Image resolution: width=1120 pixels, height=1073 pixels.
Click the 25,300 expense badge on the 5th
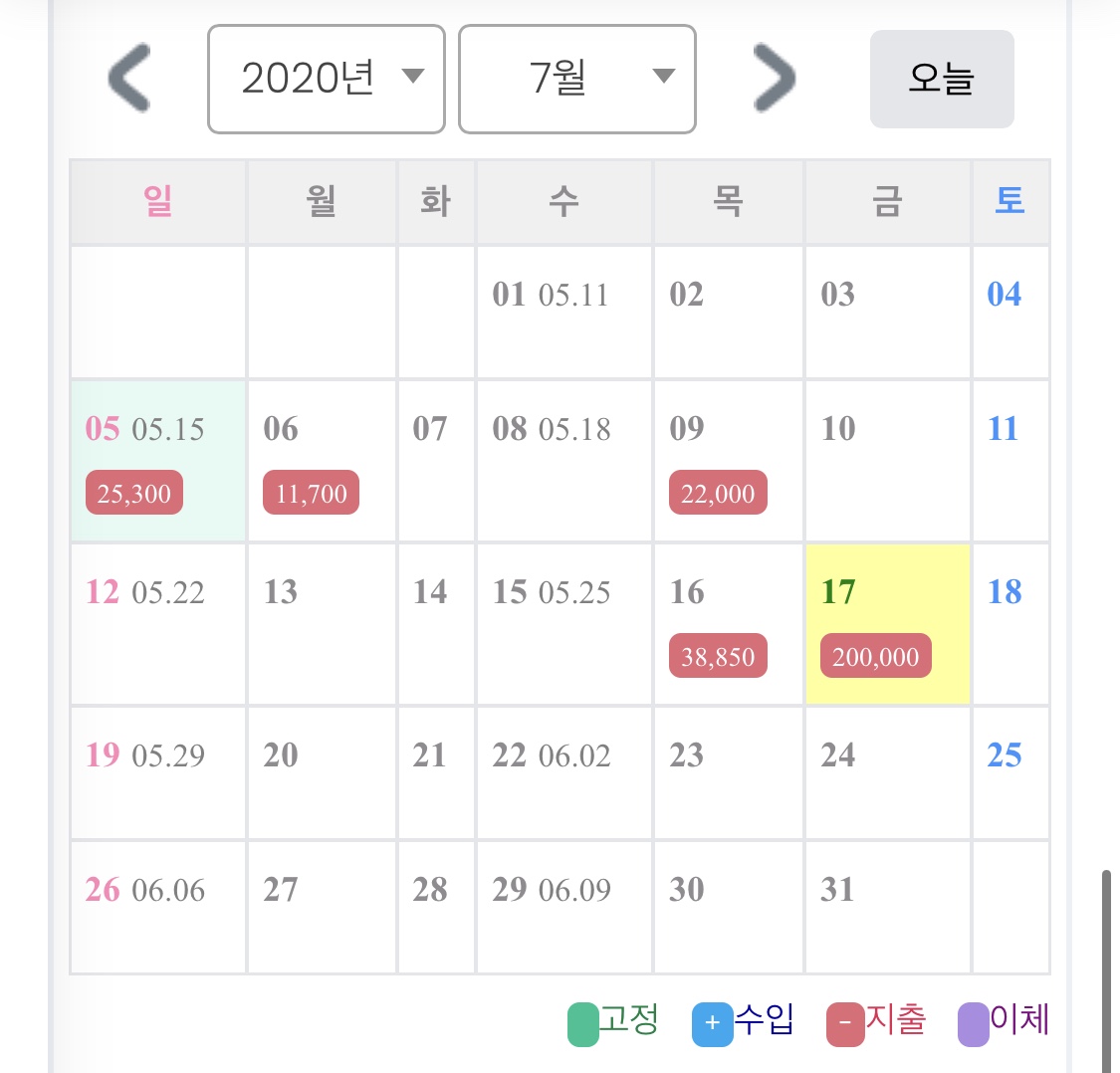(x=134, y=494)
